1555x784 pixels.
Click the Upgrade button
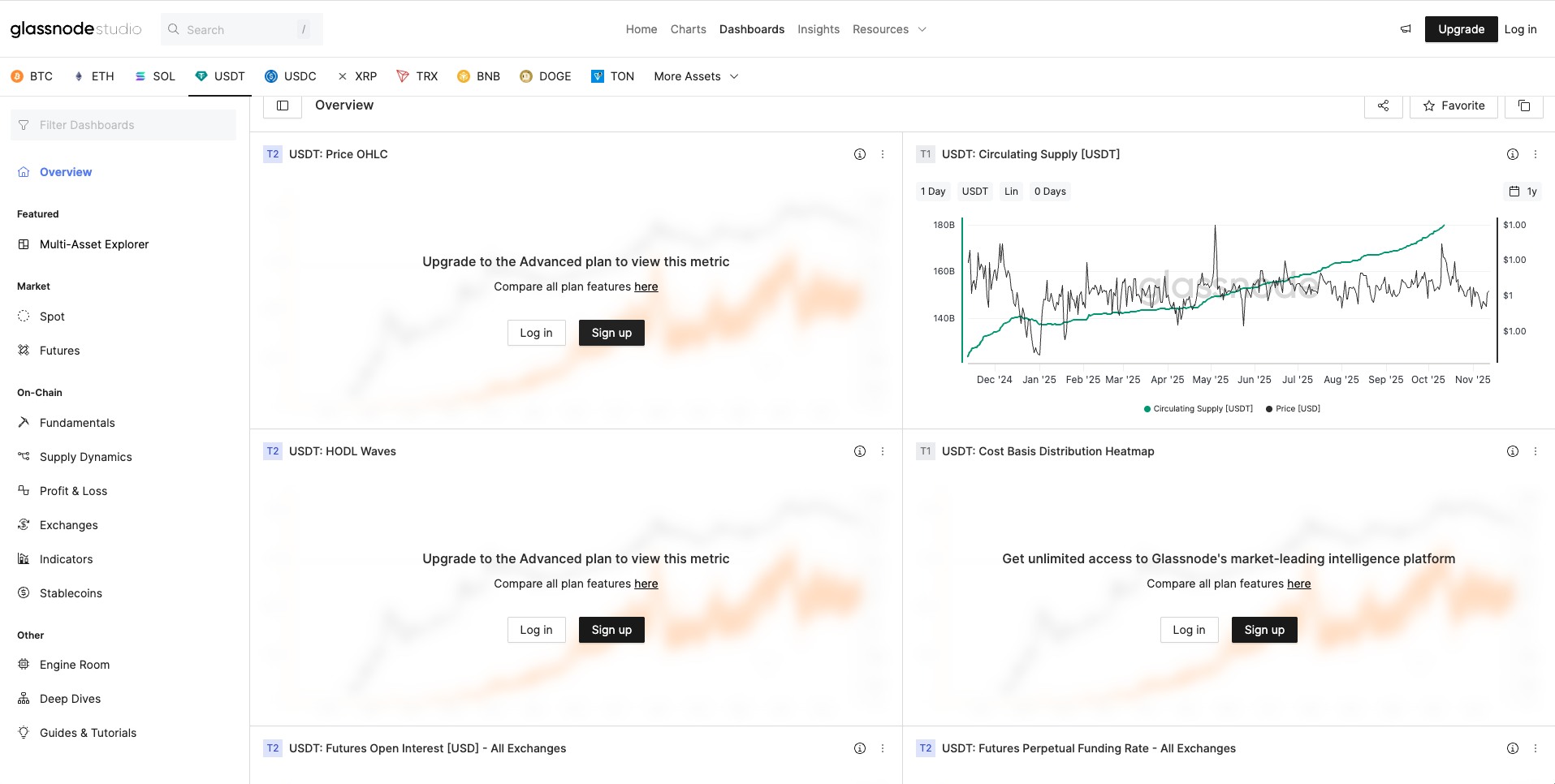[1461, 29]
